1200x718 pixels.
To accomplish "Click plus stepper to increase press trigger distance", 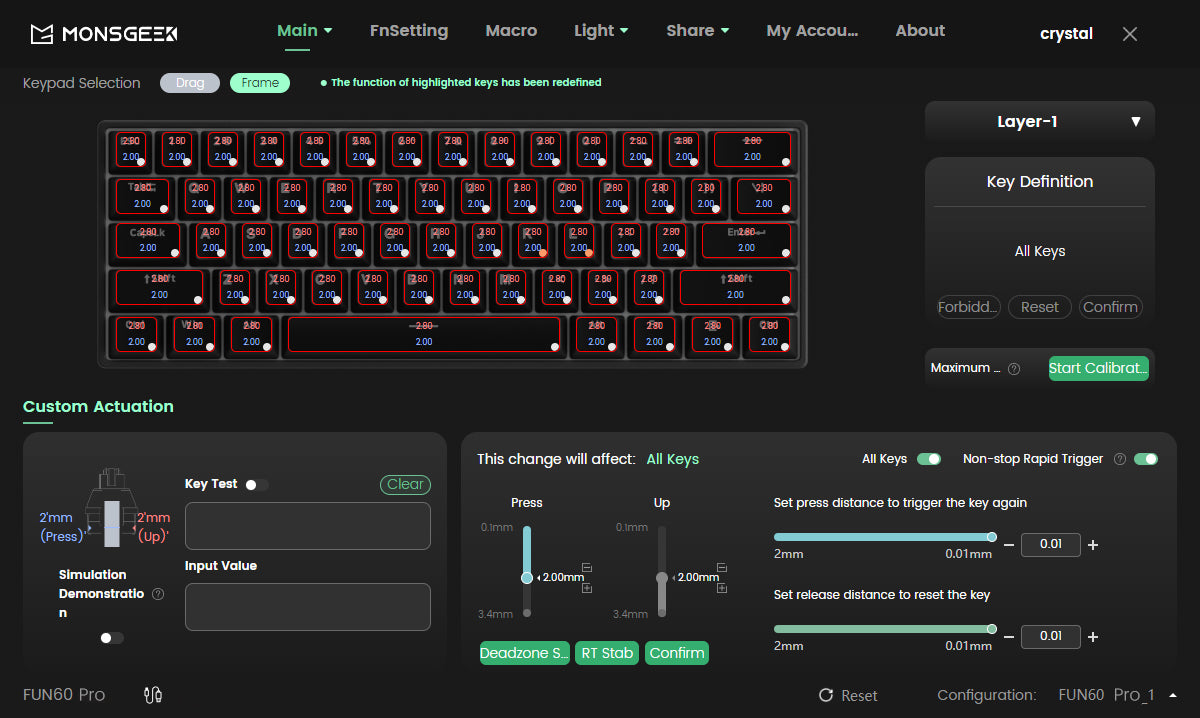I will pos(1092,544).
